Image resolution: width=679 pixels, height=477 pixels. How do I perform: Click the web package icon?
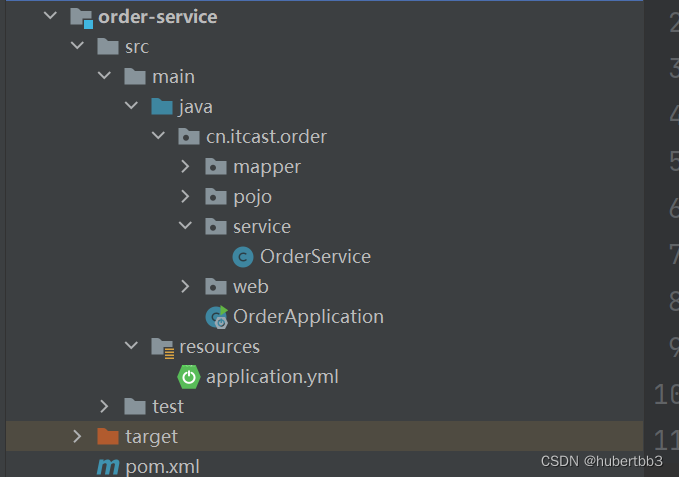click(216, 287)
